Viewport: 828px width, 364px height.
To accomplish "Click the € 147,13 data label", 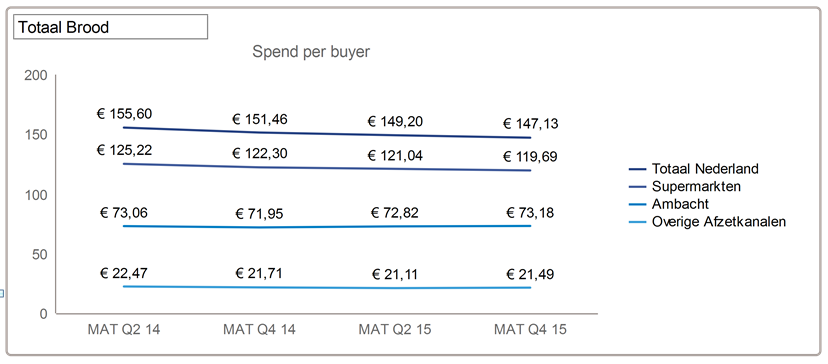I will pyautogui.click(x=530, y=124).
